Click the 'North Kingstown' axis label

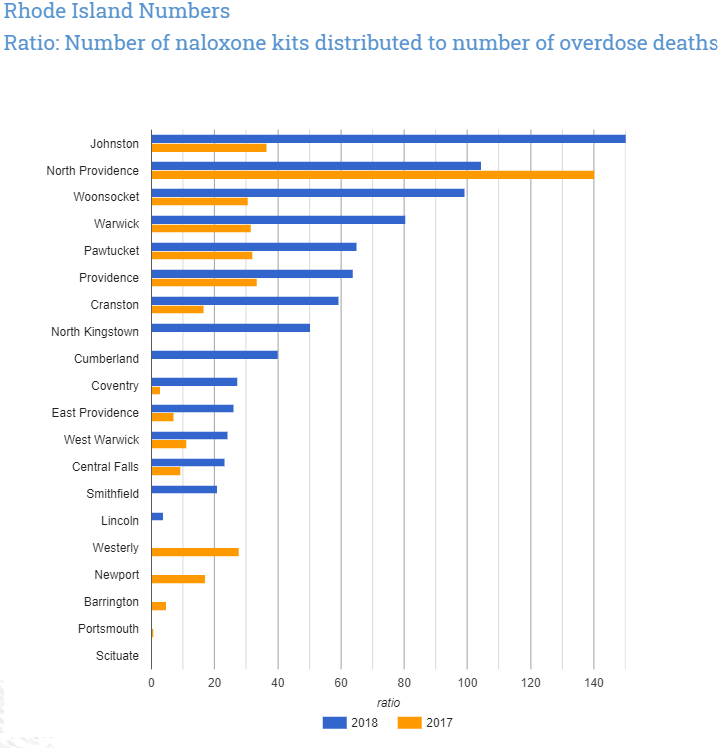pos(95,332)
